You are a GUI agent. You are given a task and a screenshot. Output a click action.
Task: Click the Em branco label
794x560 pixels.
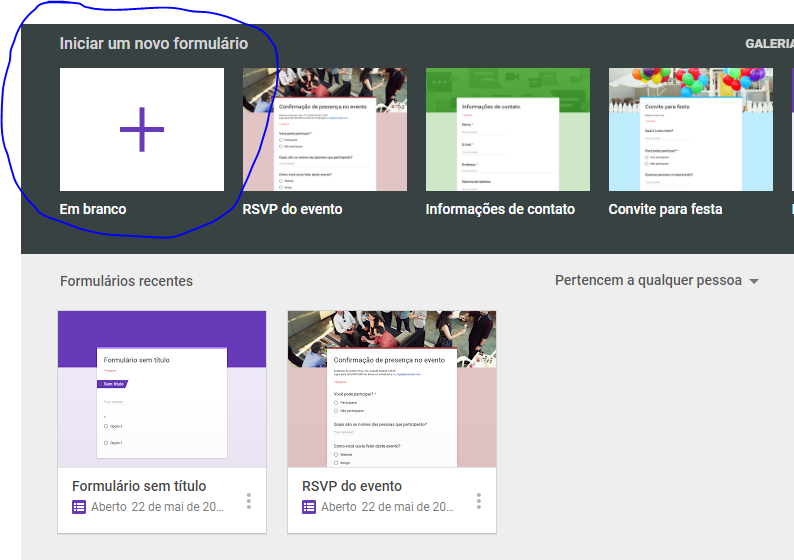point(93,209)
